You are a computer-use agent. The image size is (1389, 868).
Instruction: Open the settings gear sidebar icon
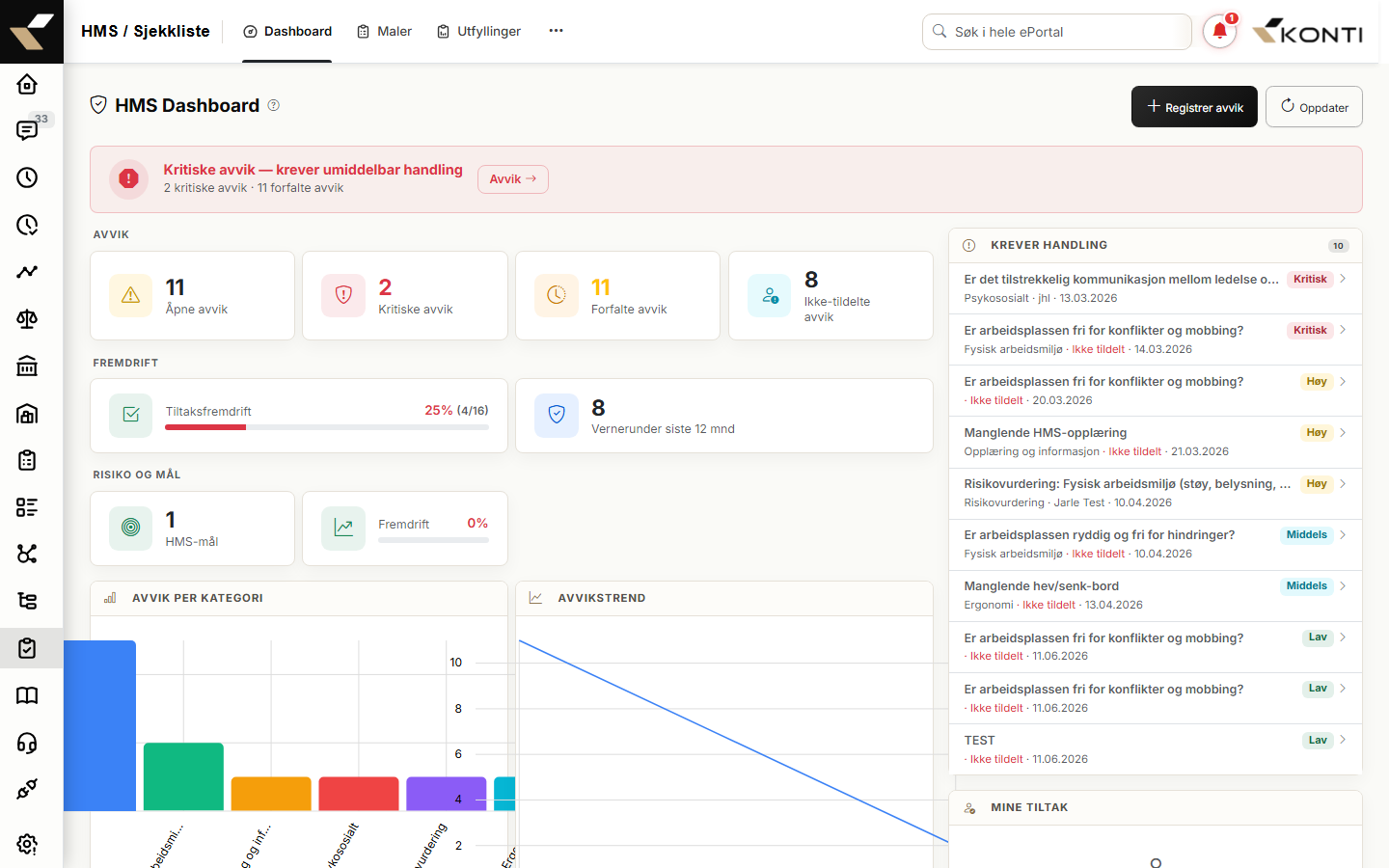[x=27, y=844]
